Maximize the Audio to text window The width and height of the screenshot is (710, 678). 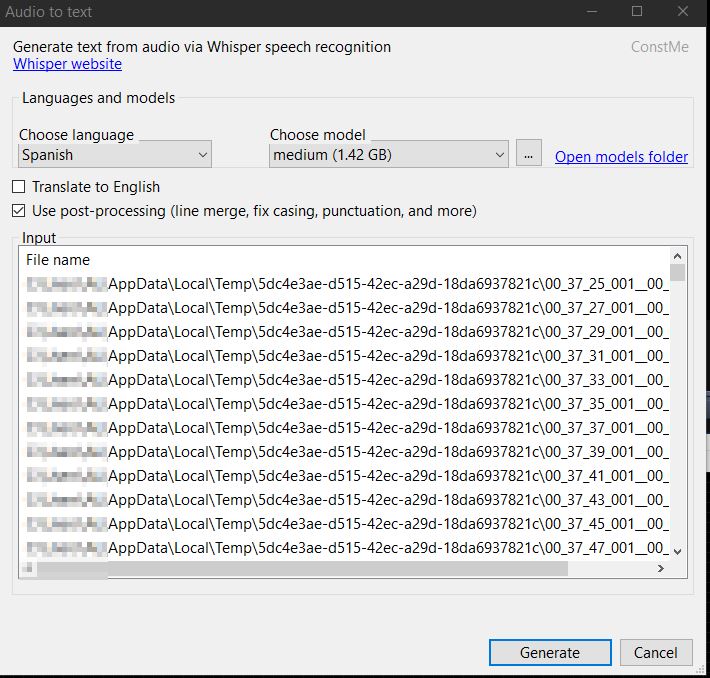coord(637,11)
